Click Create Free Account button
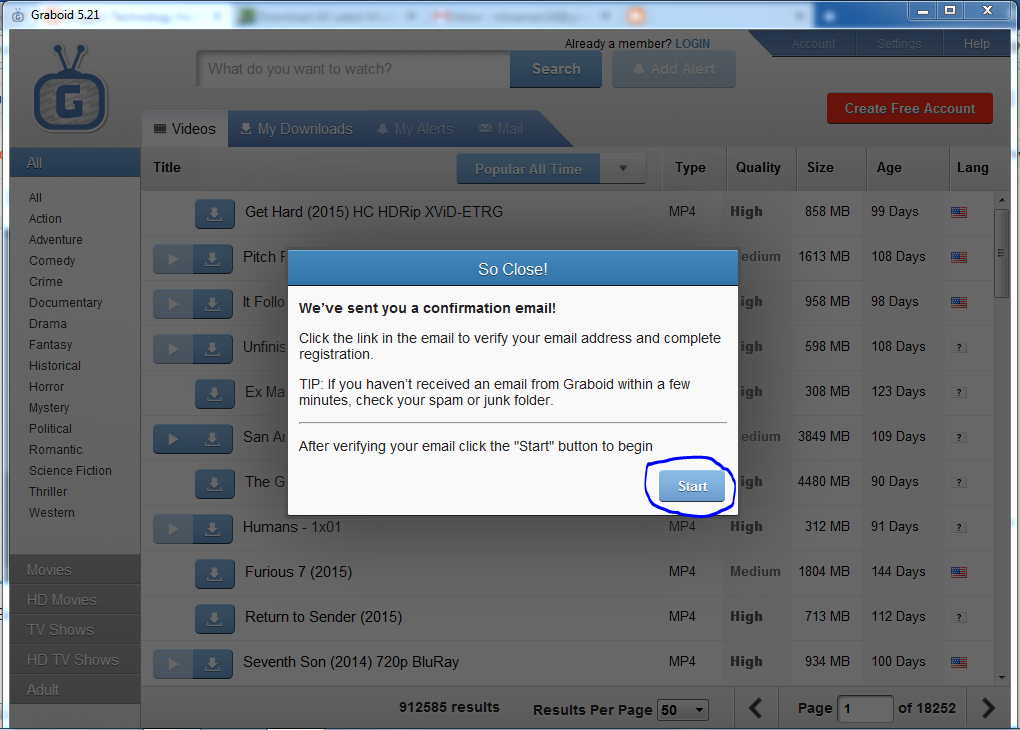Viewport: 1020px width, 730px height. coord(909,109)
